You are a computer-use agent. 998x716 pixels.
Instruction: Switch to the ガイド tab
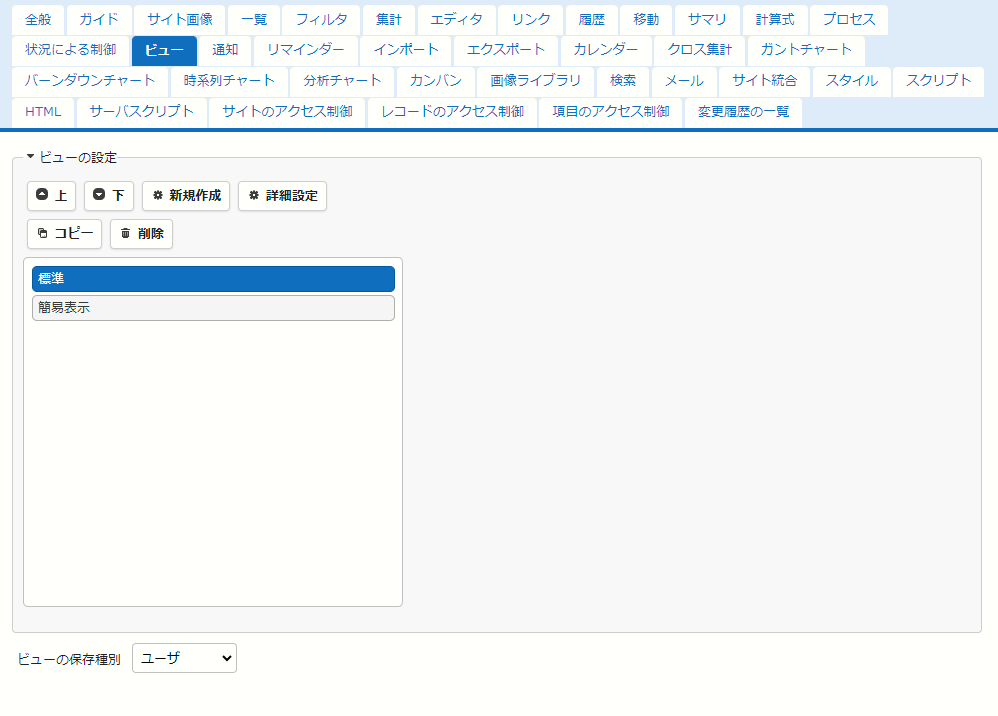tap(99, 20)
